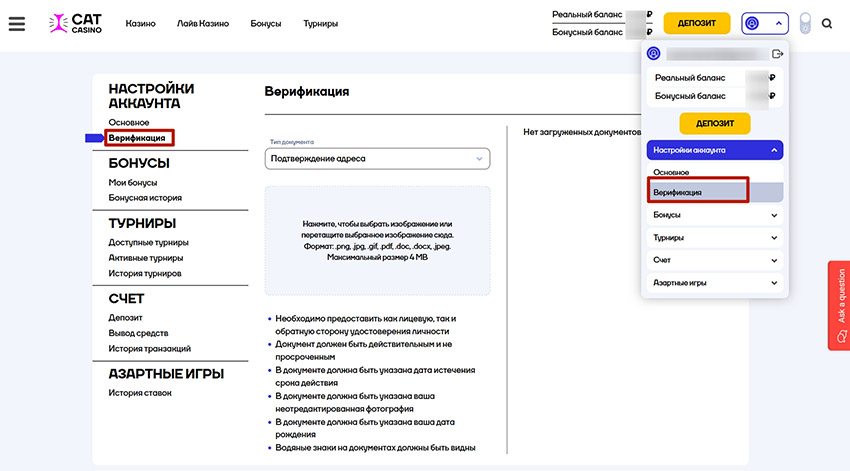Click the logout icon in the profile panel

777,54
